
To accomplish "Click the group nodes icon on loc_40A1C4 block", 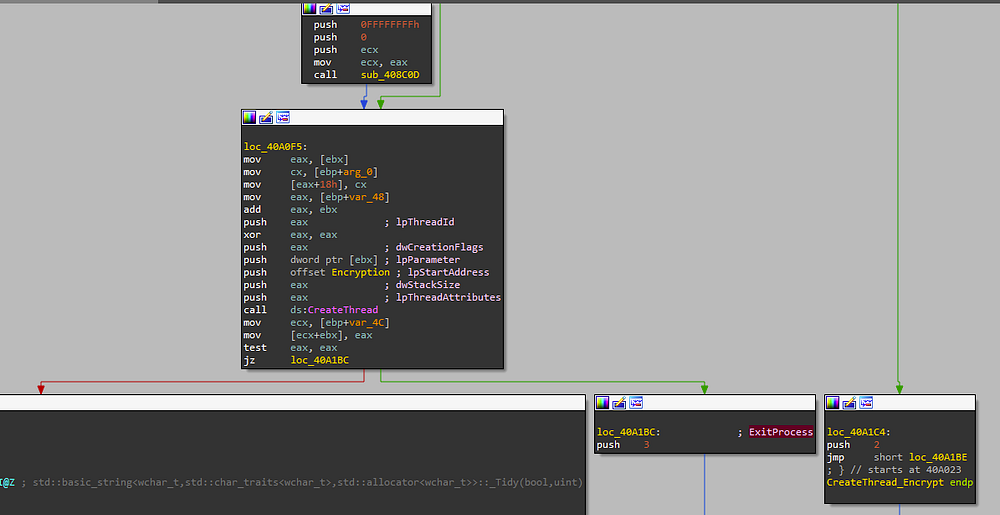I will (x=865, y=403).
